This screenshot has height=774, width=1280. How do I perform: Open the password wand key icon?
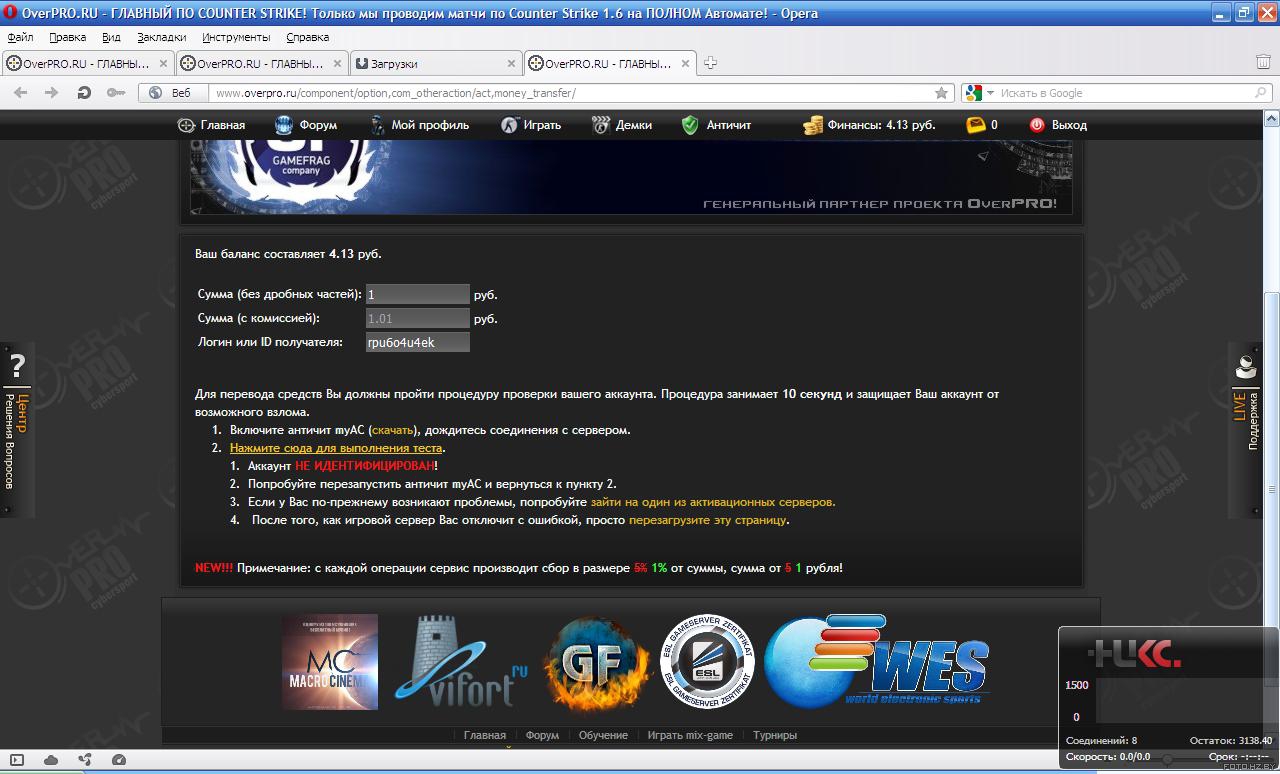[x=116, y=93]
